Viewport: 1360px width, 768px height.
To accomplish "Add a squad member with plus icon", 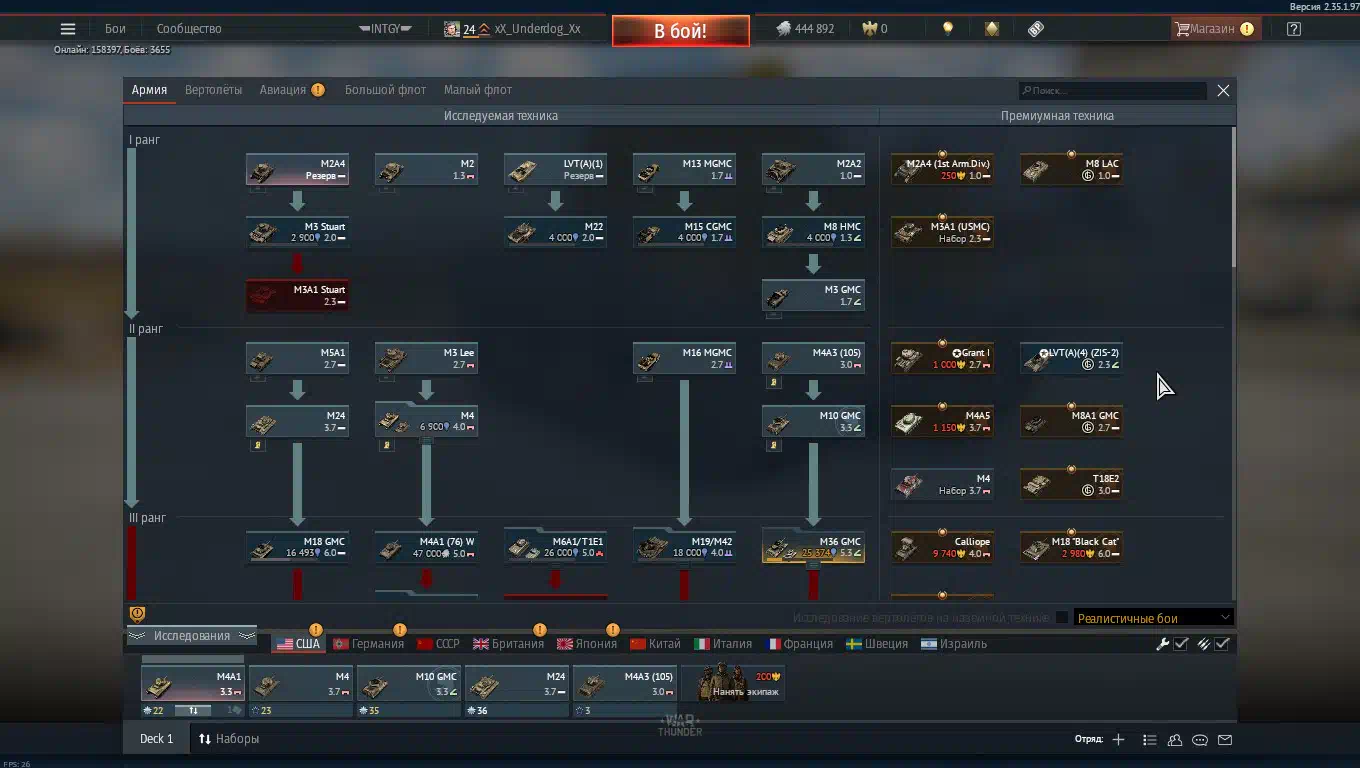I will point(1118,740).
